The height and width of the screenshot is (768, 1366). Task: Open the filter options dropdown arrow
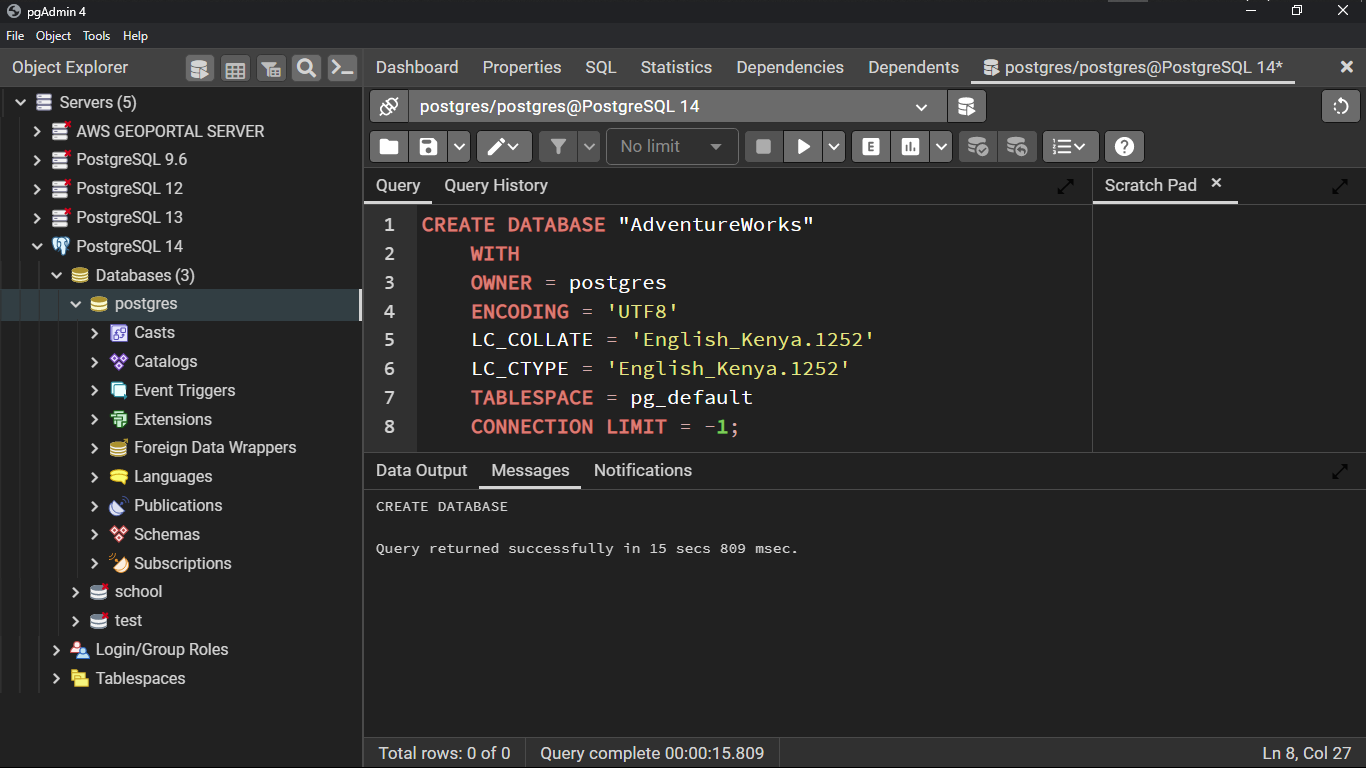[x=589, y=147]
